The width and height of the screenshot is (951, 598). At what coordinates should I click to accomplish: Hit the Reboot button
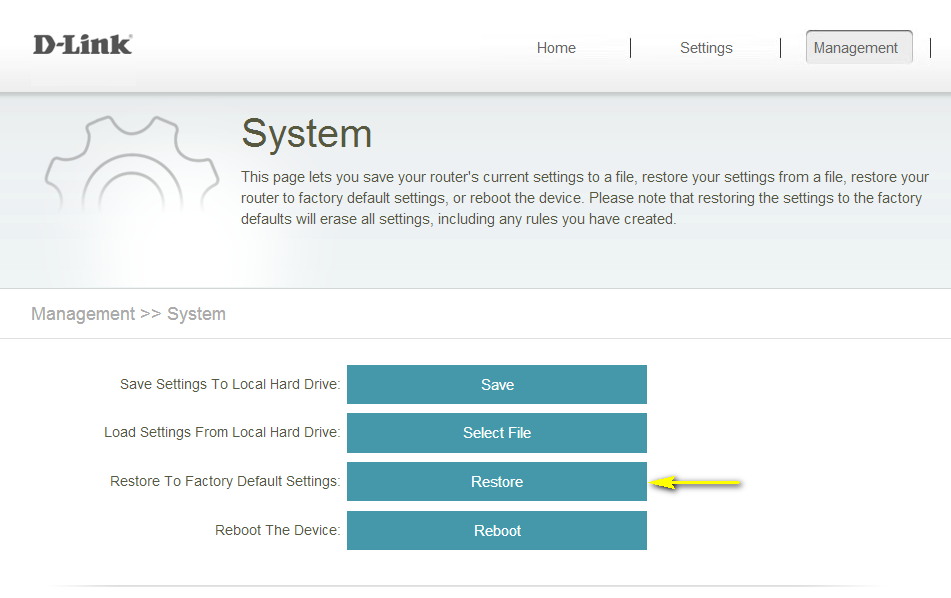[x=497, y=531]
